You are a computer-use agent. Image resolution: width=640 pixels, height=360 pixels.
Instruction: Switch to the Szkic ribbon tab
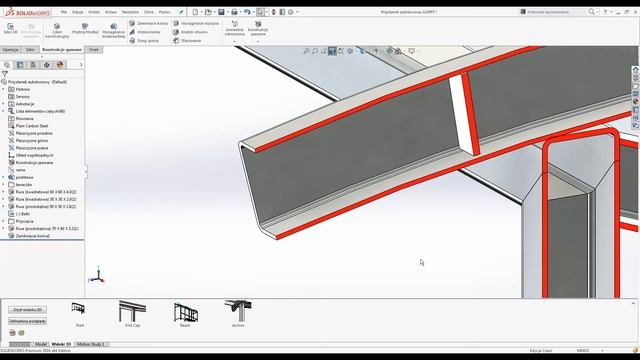(30, 50)
